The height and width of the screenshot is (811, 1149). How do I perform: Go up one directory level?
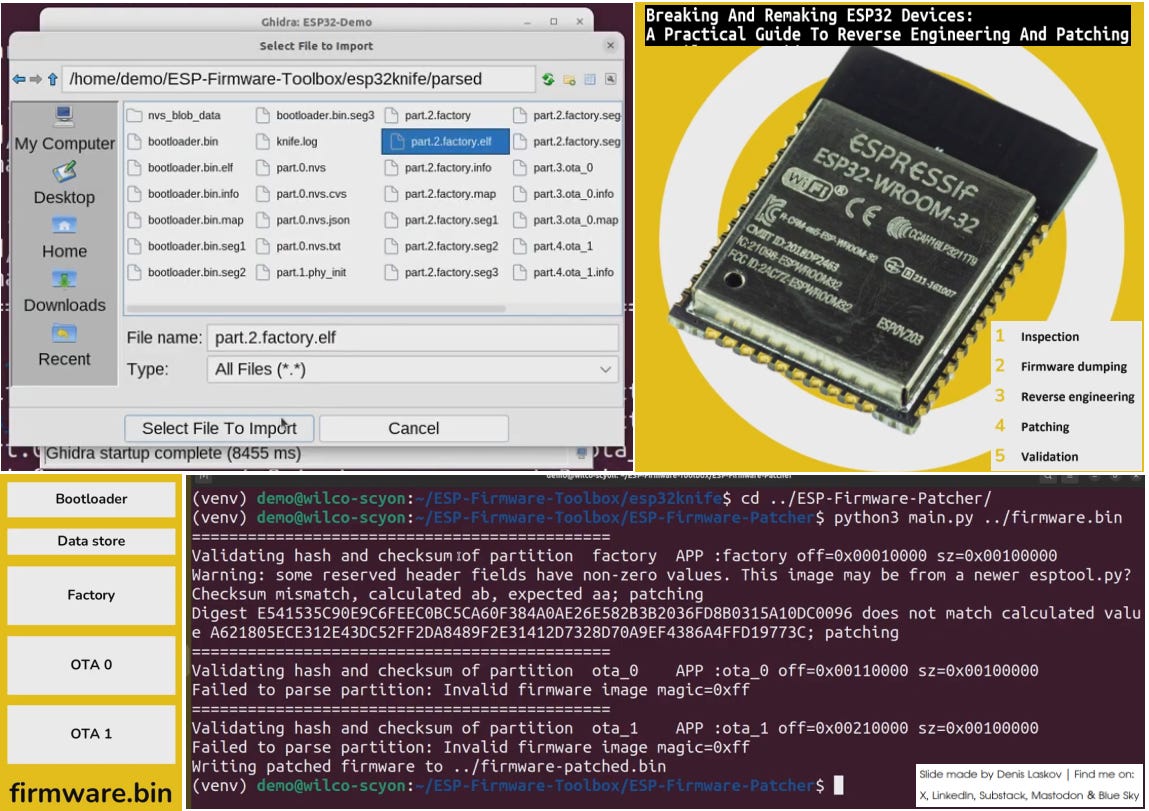pos(53,79)
